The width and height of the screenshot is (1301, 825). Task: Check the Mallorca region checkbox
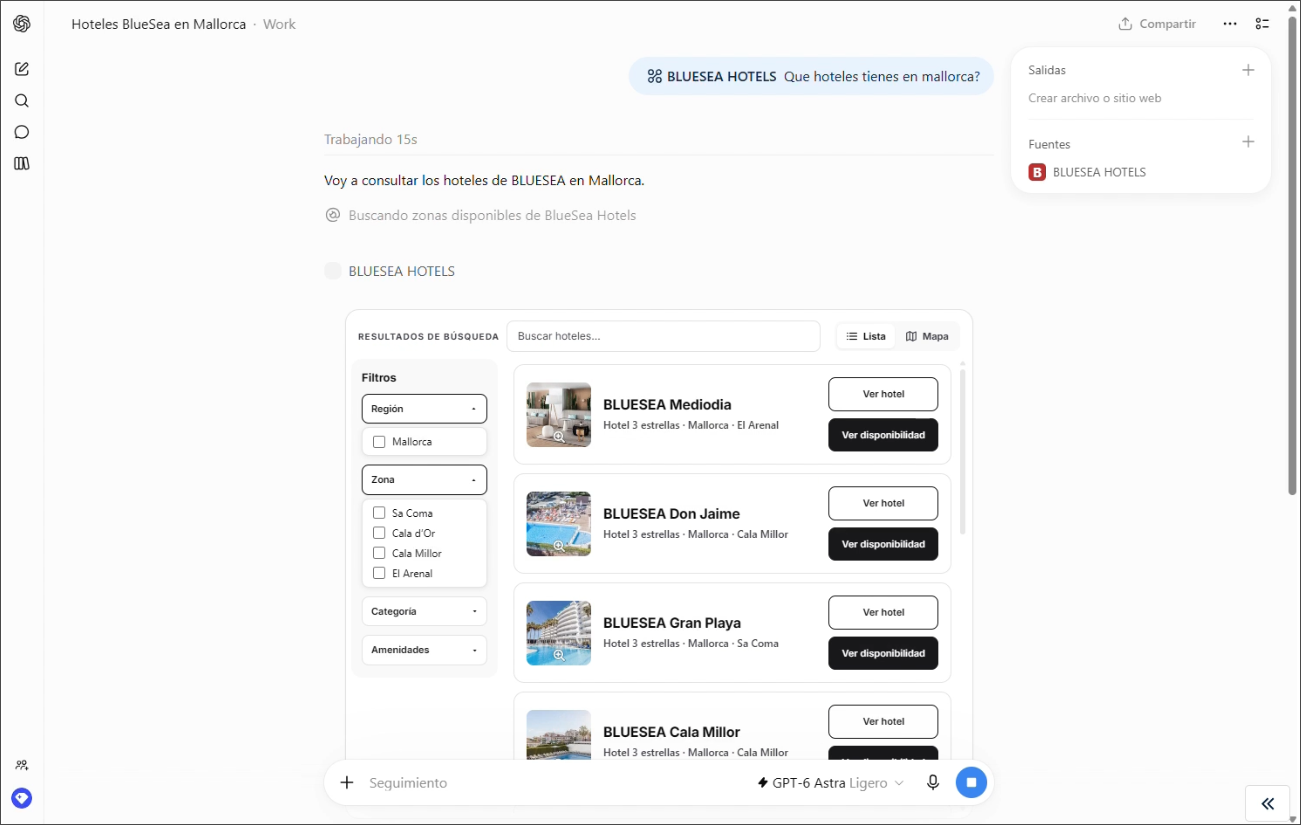[379, 442]
